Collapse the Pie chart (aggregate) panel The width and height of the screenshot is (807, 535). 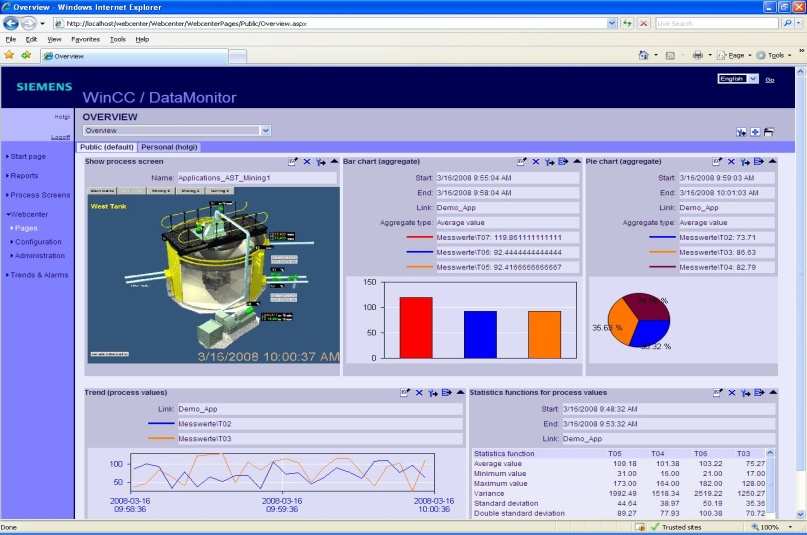click(773, 162)
